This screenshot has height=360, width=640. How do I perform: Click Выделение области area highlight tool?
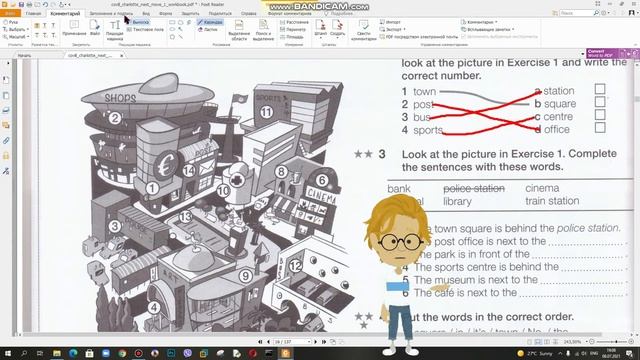click(x=239, y=31)
